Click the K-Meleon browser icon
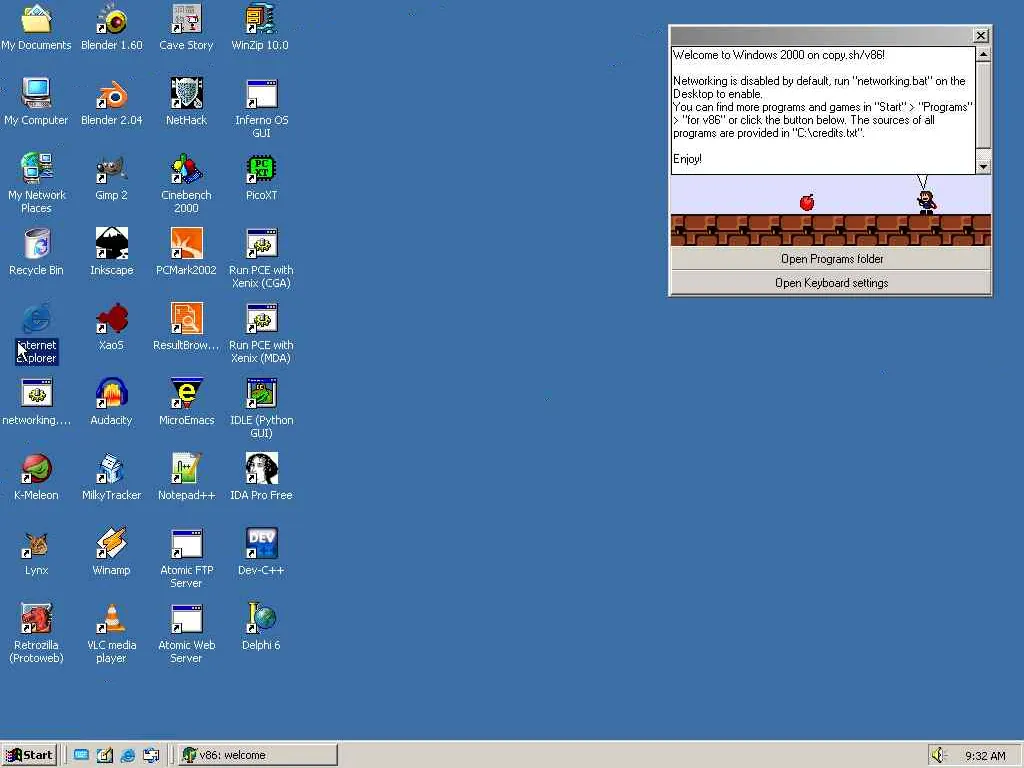Image resolution: width=1024 pixels, height=768 pixels. click(37, 469)
